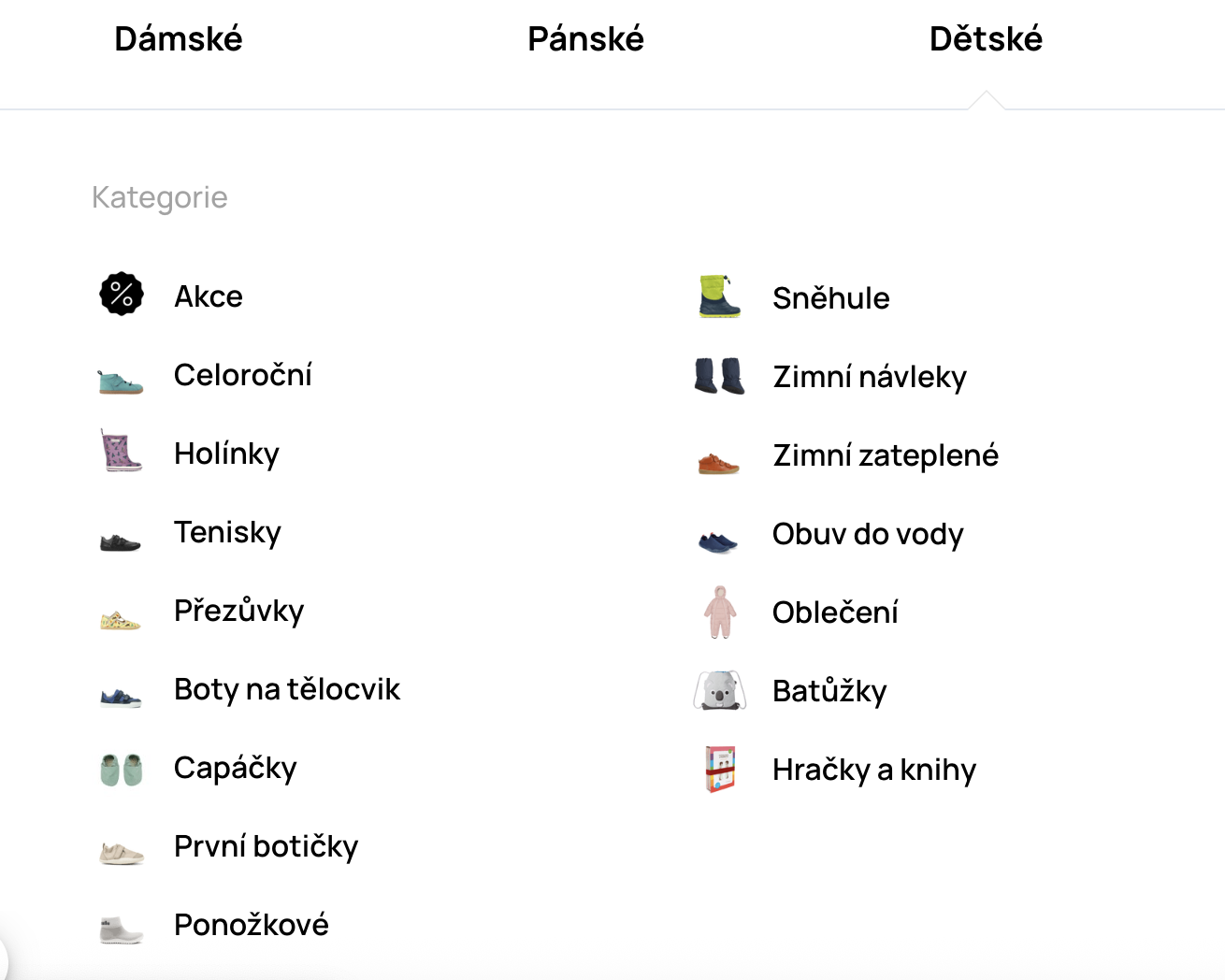Navigate to Obuv do vody
Screen dimensions: 1225x980
(x=867, y=534)
